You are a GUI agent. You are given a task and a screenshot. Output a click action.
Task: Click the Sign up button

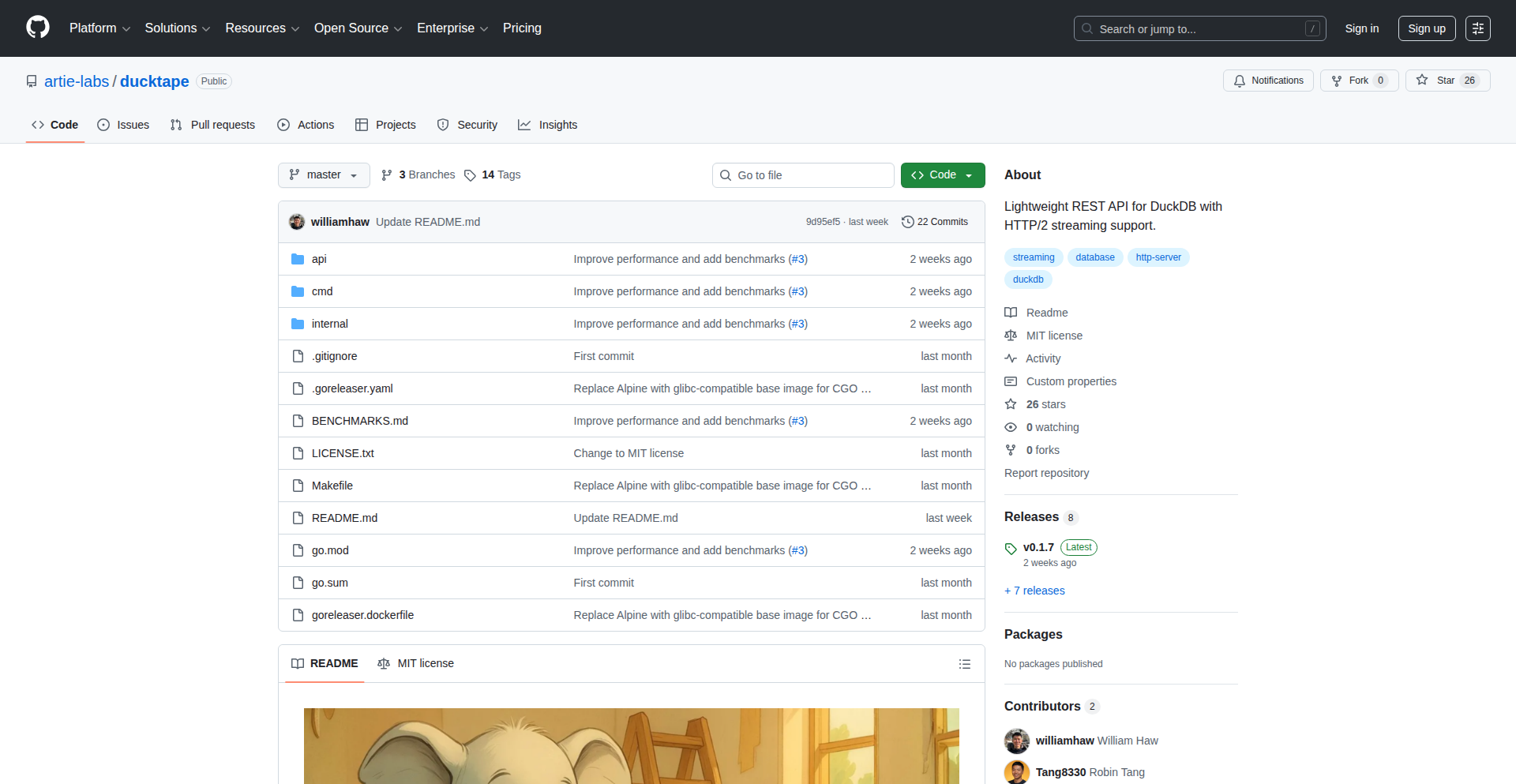[1426, 28]
